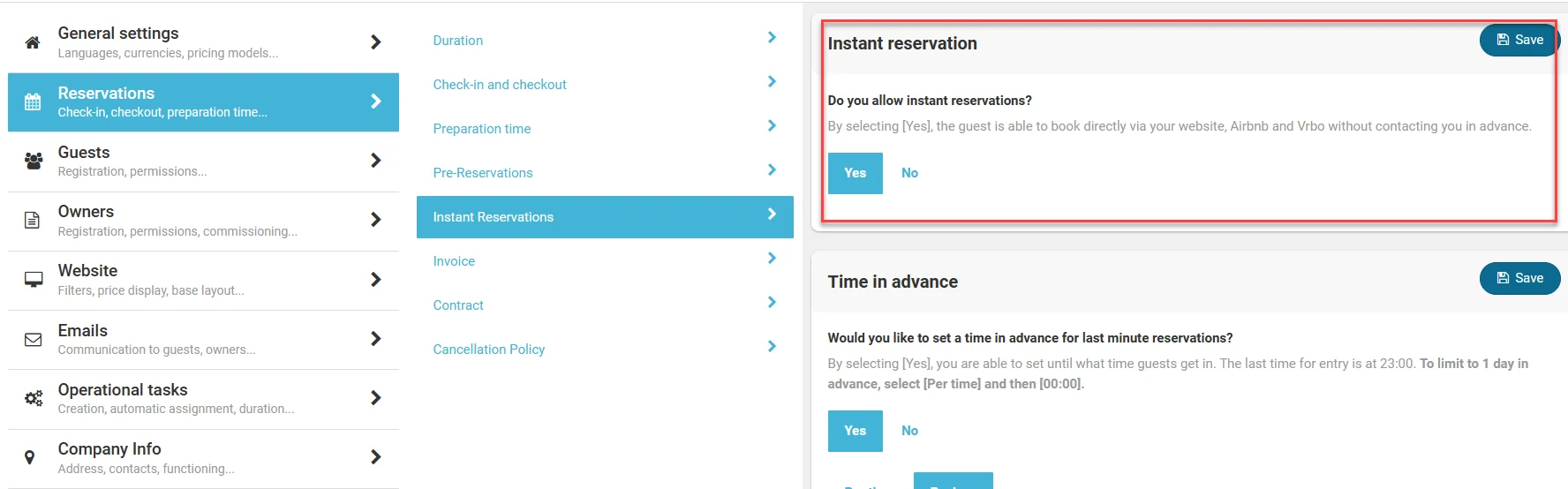Image resolution: width=1568 pixels, height=489 pixels.
Task: Click the envelope icon beside Emails
Action: 34,339
